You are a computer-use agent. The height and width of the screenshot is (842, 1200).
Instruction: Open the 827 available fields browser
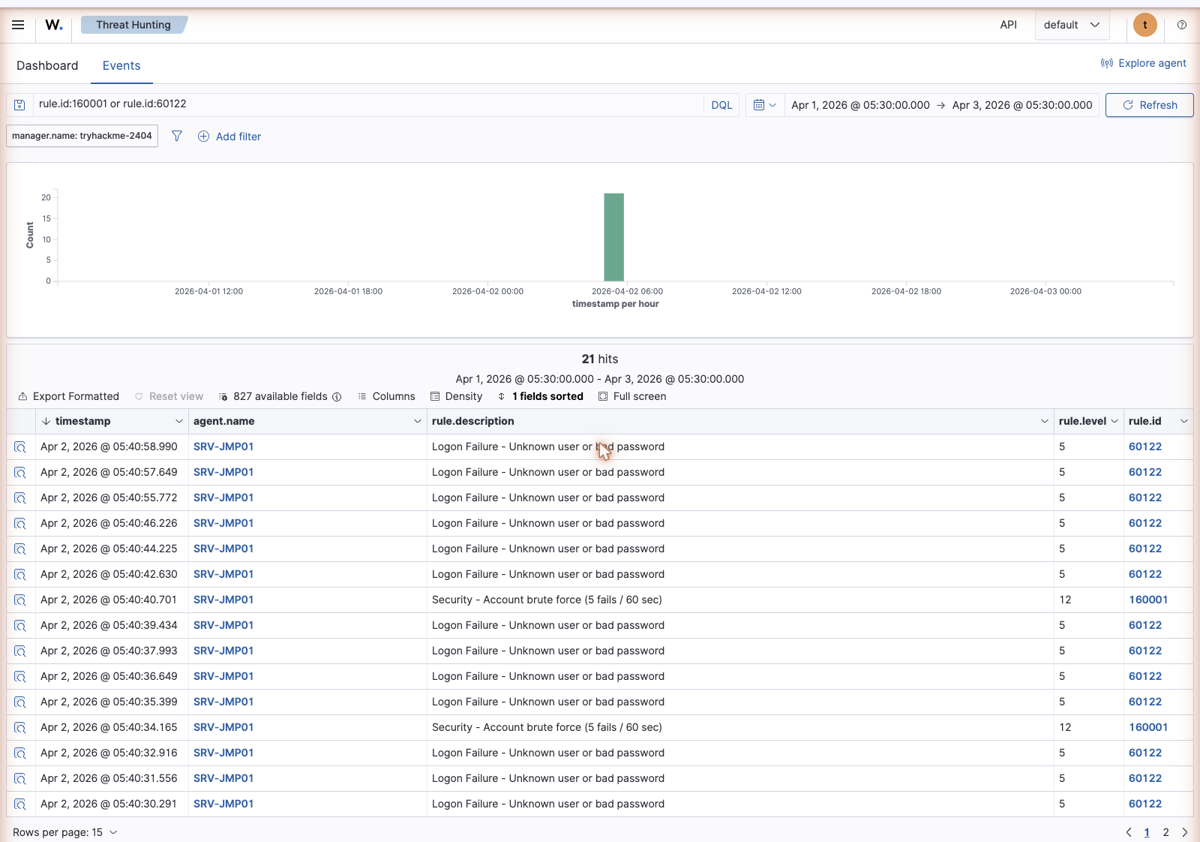(273, 397)
